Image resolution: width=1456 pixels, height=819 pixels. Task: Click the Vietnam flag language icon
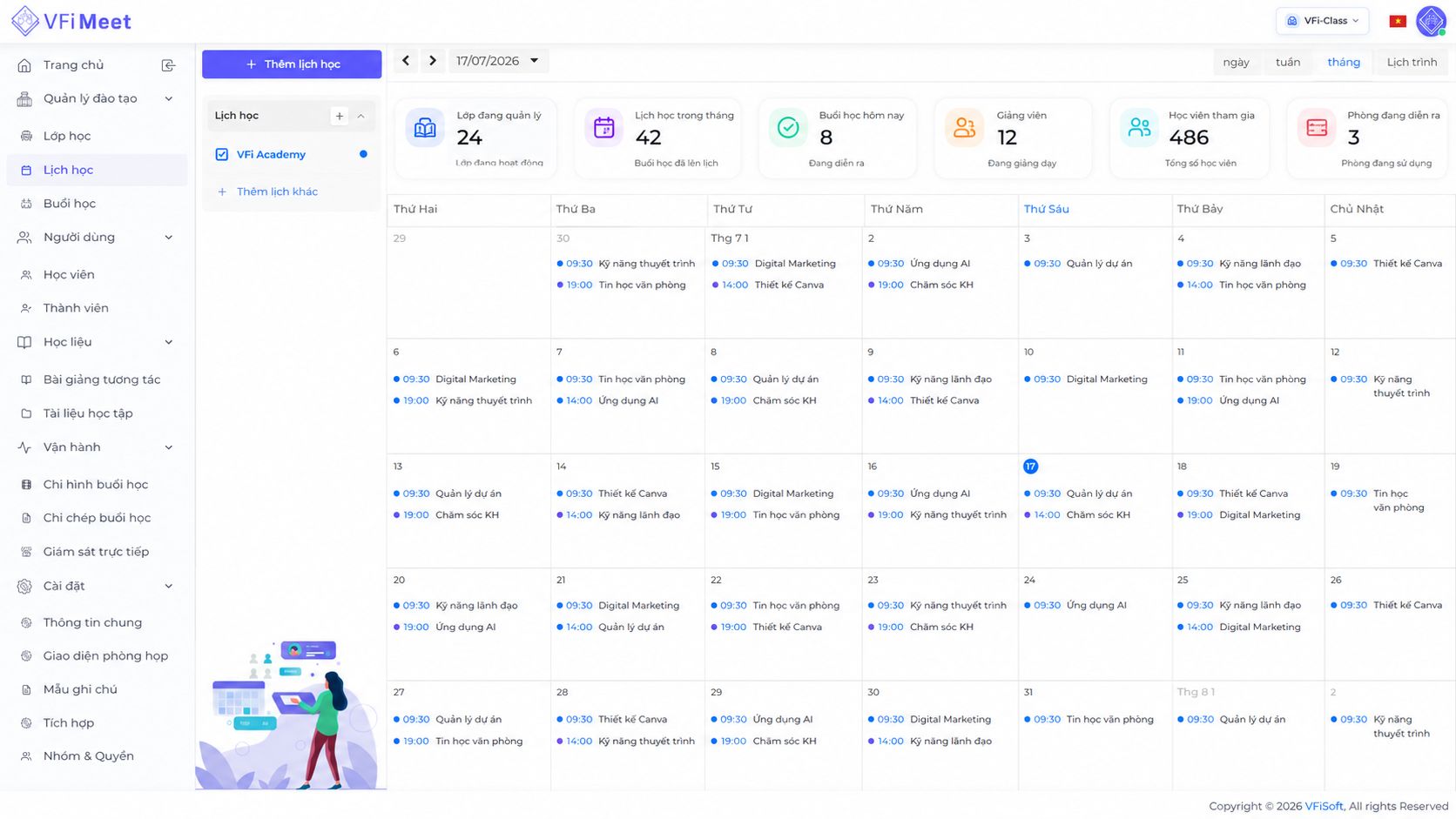[x=1398, y=21]
